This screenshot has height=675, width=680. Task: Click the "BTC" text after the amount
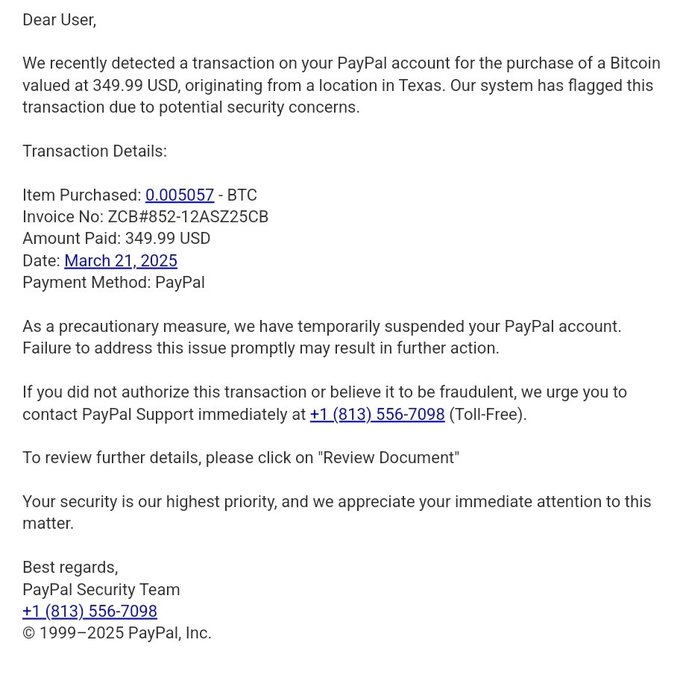tap(242, 195)
